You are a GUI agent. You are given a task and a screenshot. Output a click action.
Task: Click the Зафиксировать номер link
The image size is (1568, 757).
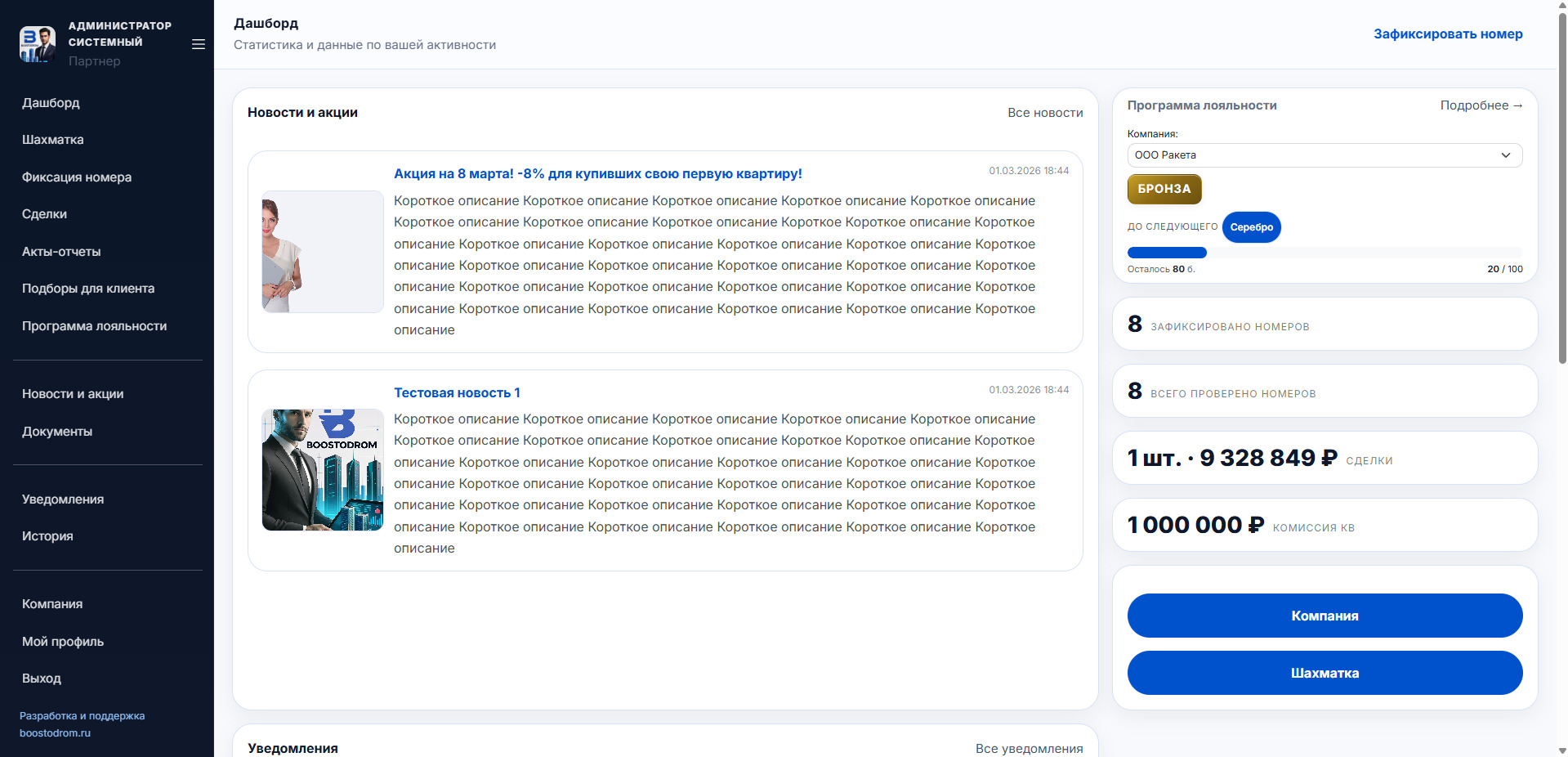tap(1447, 34)
